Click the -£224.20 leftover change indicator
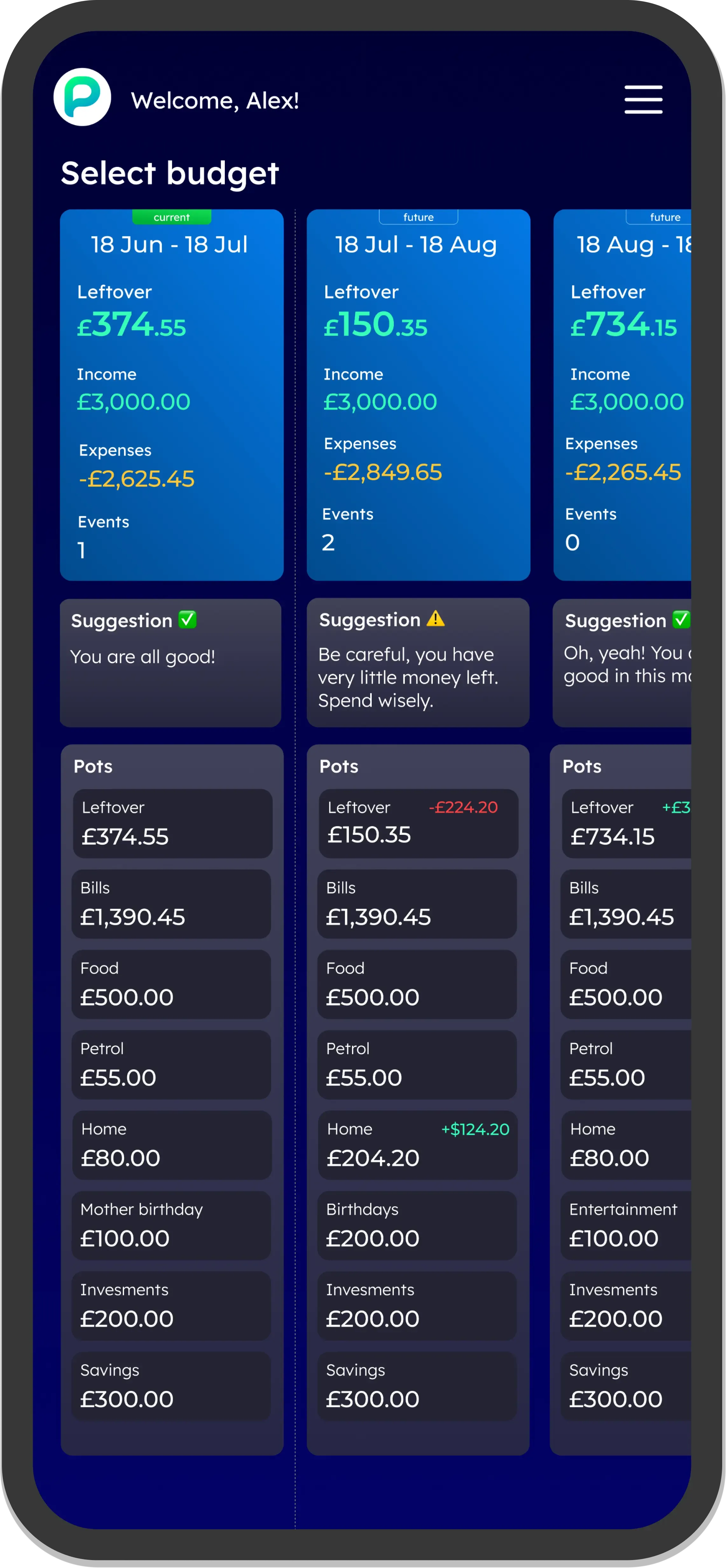The image size is (726, 1568). (x=464, y=807)
